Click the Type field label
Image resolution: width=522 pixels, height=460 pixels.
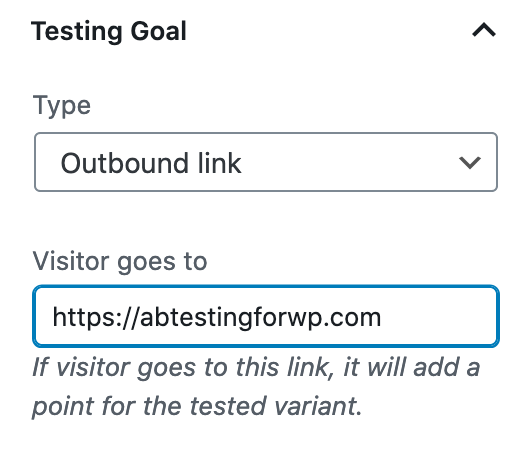tap(62, 106)
